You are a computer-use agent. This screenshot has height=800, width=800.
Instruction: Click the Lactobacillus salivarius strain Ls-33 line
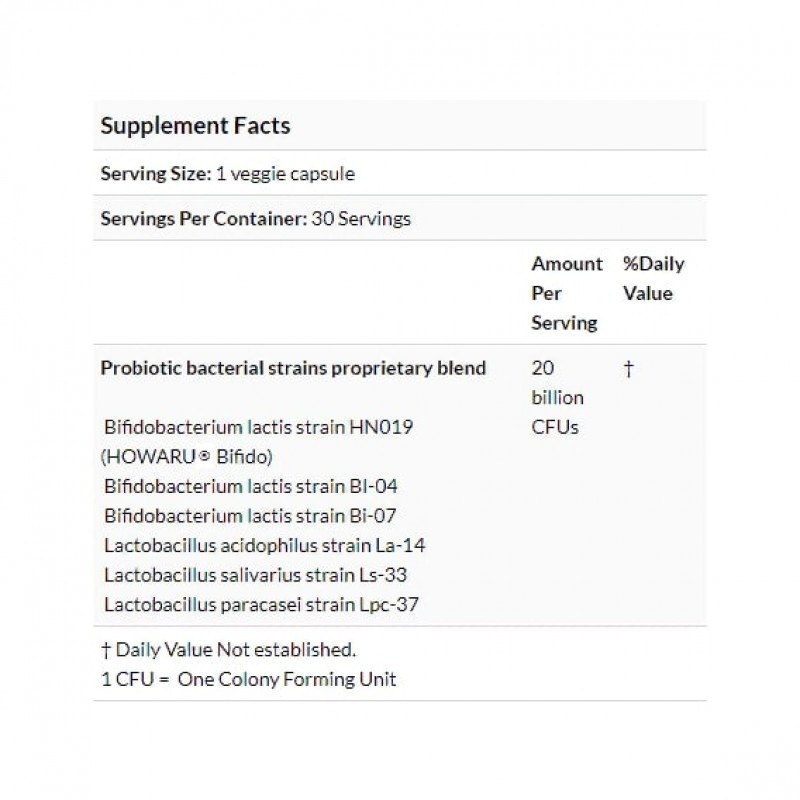(x=255, y=575)
